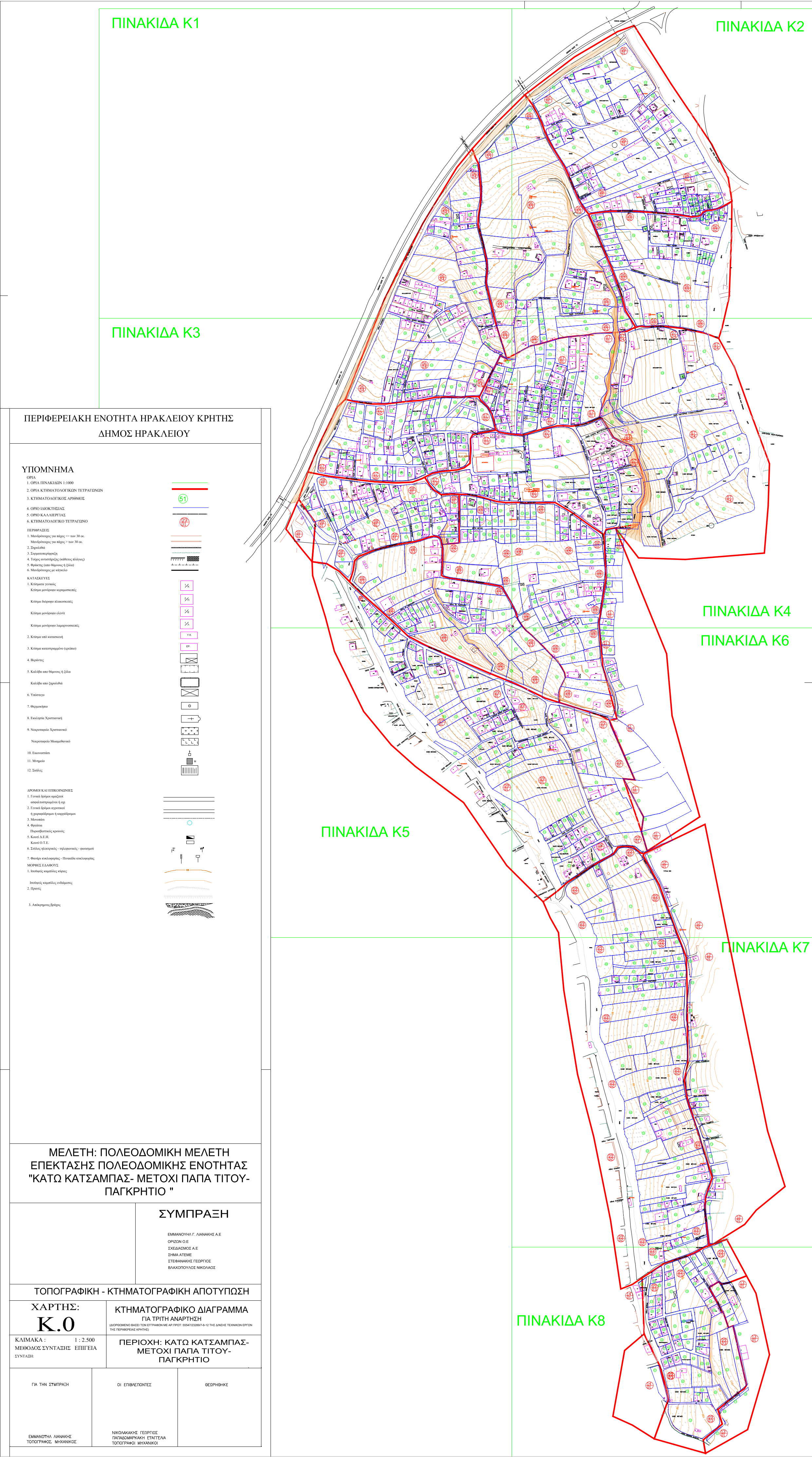
Task: Click the K.0 map number in title block
Action: [x=56, y=1325]
